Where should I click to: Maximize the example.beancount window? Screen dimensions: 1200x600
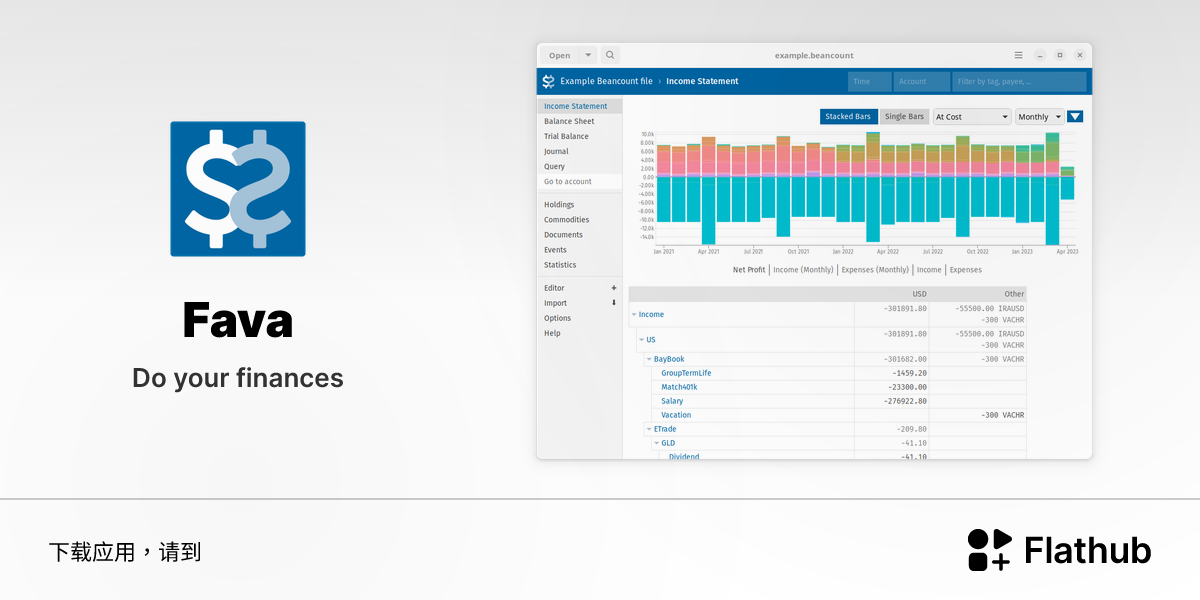coord(1060,55)
